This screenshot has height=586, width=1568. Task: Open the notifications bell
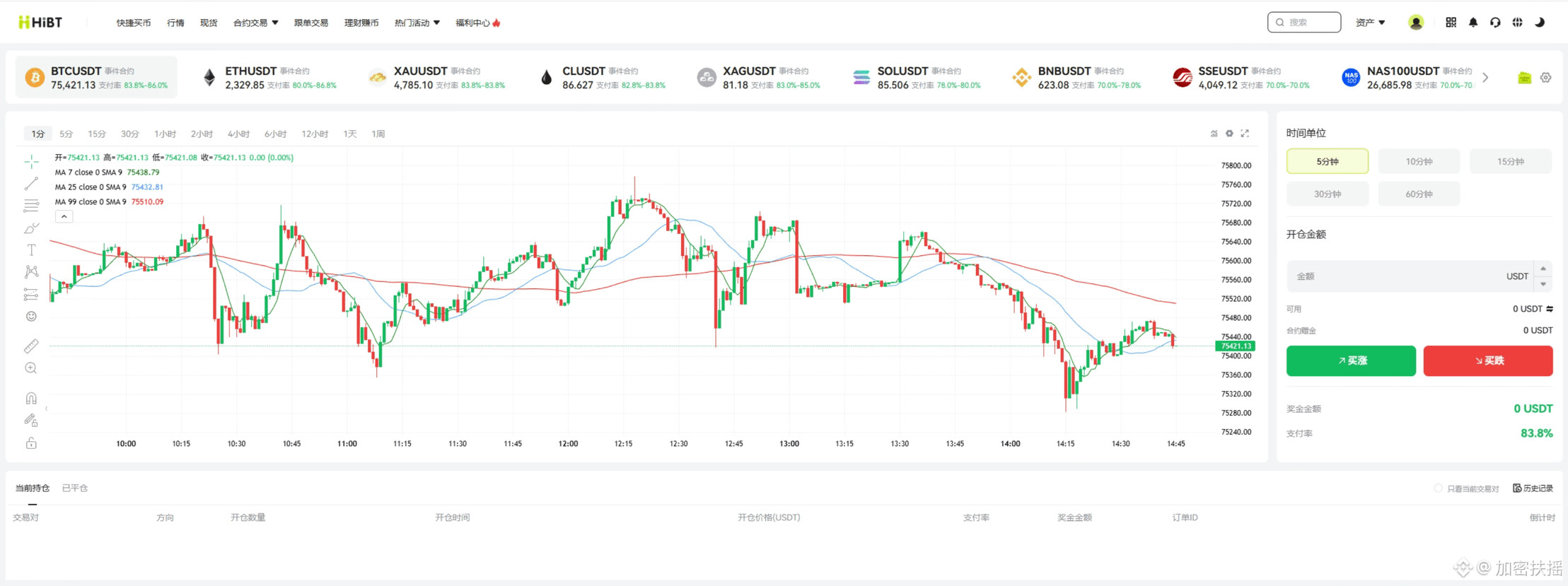coord(1473,23)
